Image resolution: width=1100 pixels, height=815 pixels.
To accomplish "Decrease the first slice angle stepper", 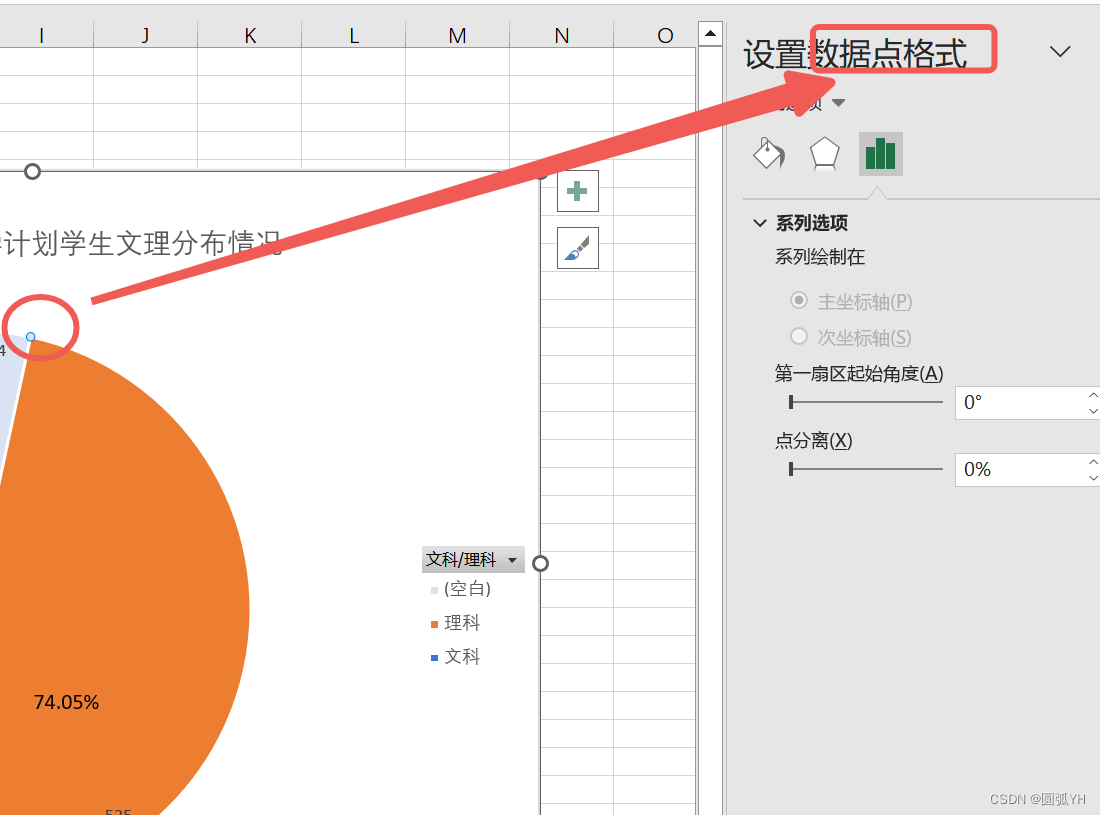I will tap(1093, 411).
